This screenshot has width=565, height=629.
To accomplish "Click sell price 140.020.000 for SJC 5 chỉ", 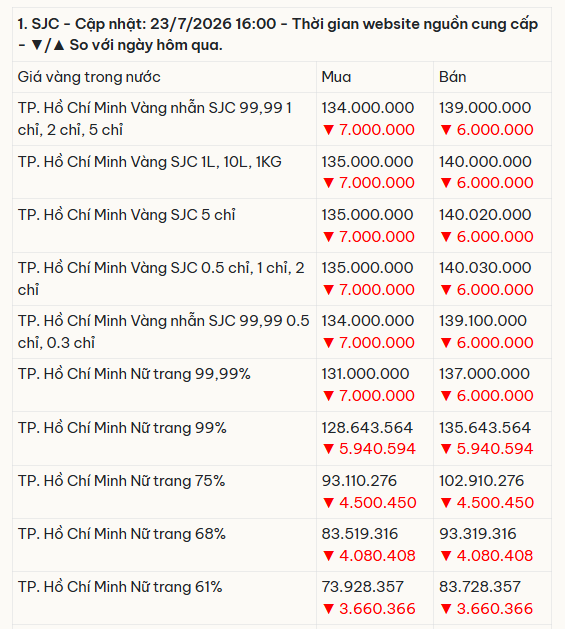I will coord(485,215).
